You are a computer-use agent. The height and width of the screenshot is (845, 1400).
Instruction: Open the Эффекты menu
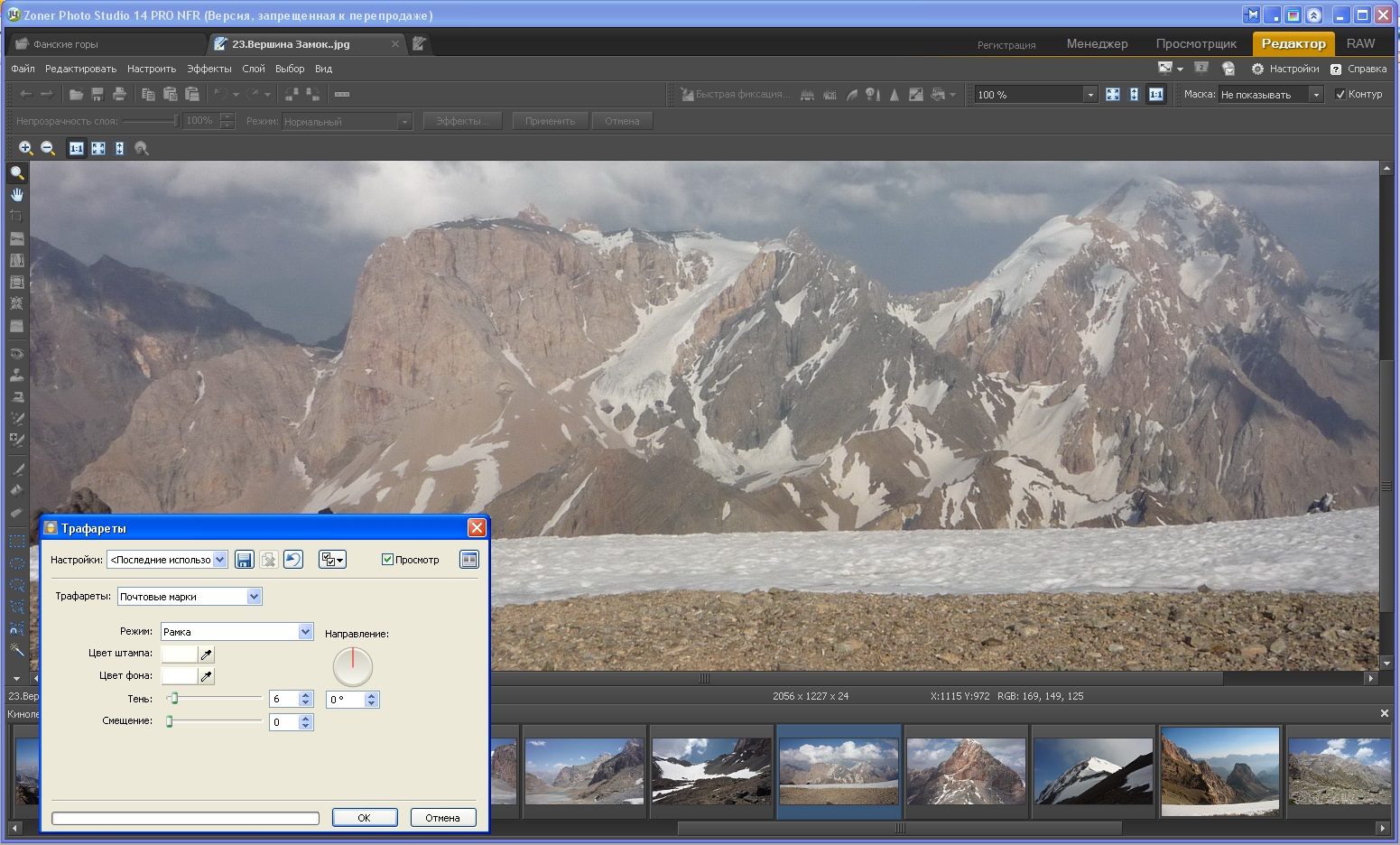point(209,69)
